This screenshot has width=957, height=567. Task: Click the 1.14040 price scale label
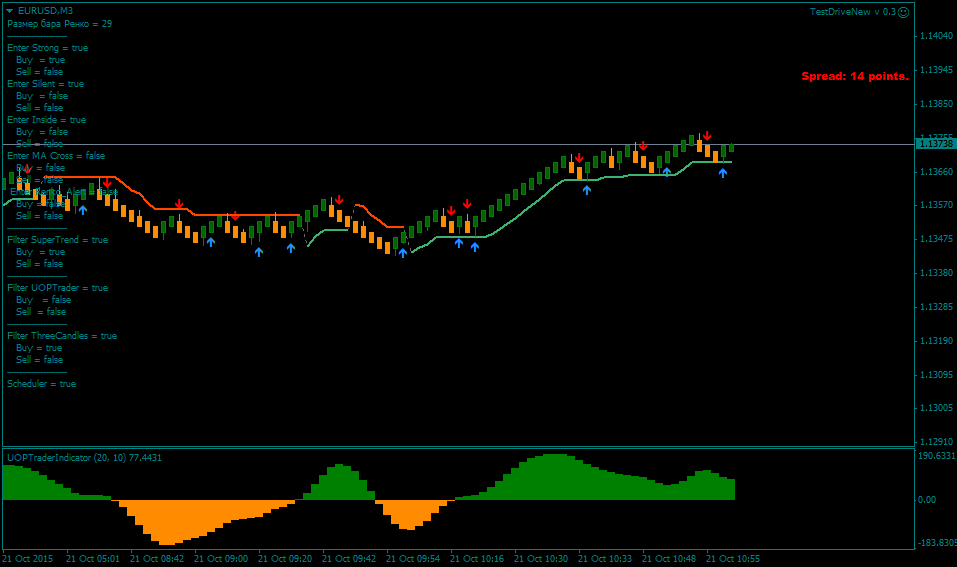click(936, 36)
